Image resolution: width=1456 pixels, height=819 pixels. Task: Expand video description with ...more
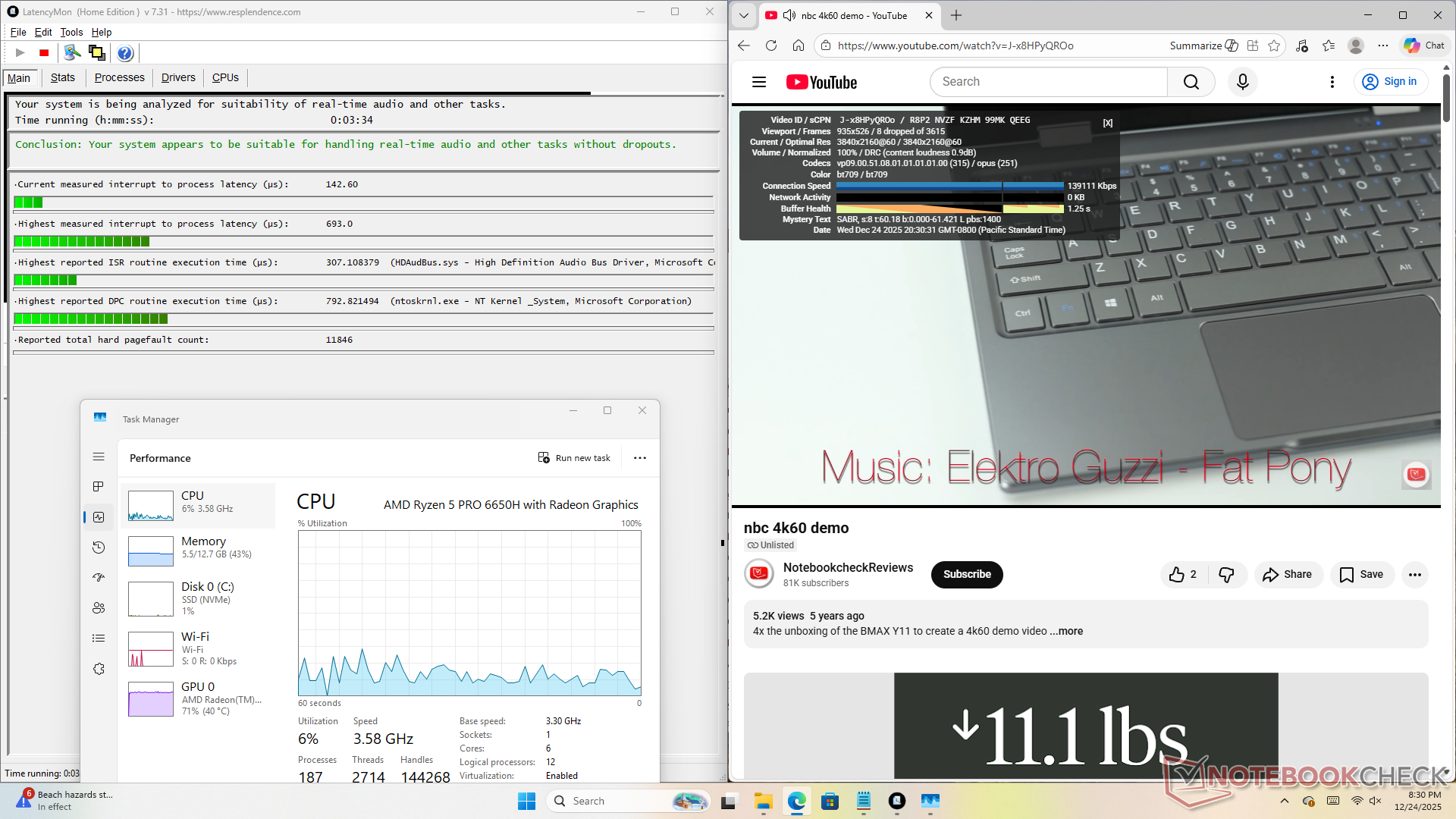[x=1067, y=631]
